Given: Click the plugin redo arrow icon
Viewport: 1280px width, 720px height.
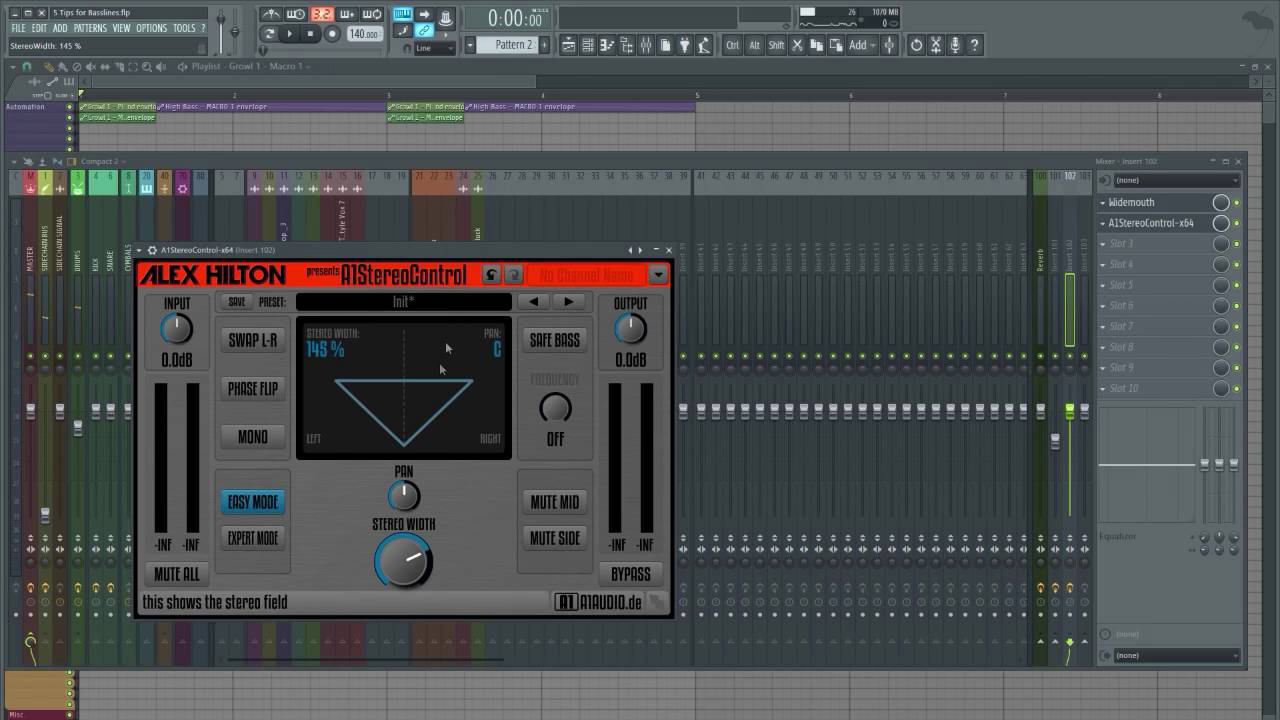Looking at the screenshot, I should [513, 274].
